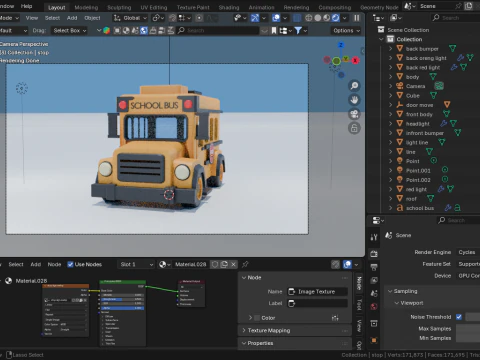Screen dimensions: 480x360
Task: Click the light data icon on Point.001 row
Action: pyautogui.click(x=445, y=170)
